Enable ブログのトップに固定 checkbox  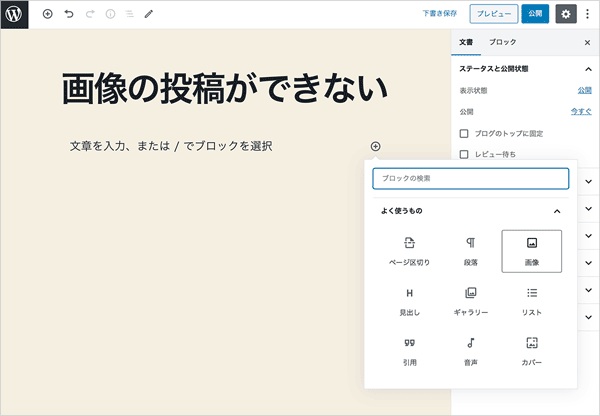(x=464, y=134)
